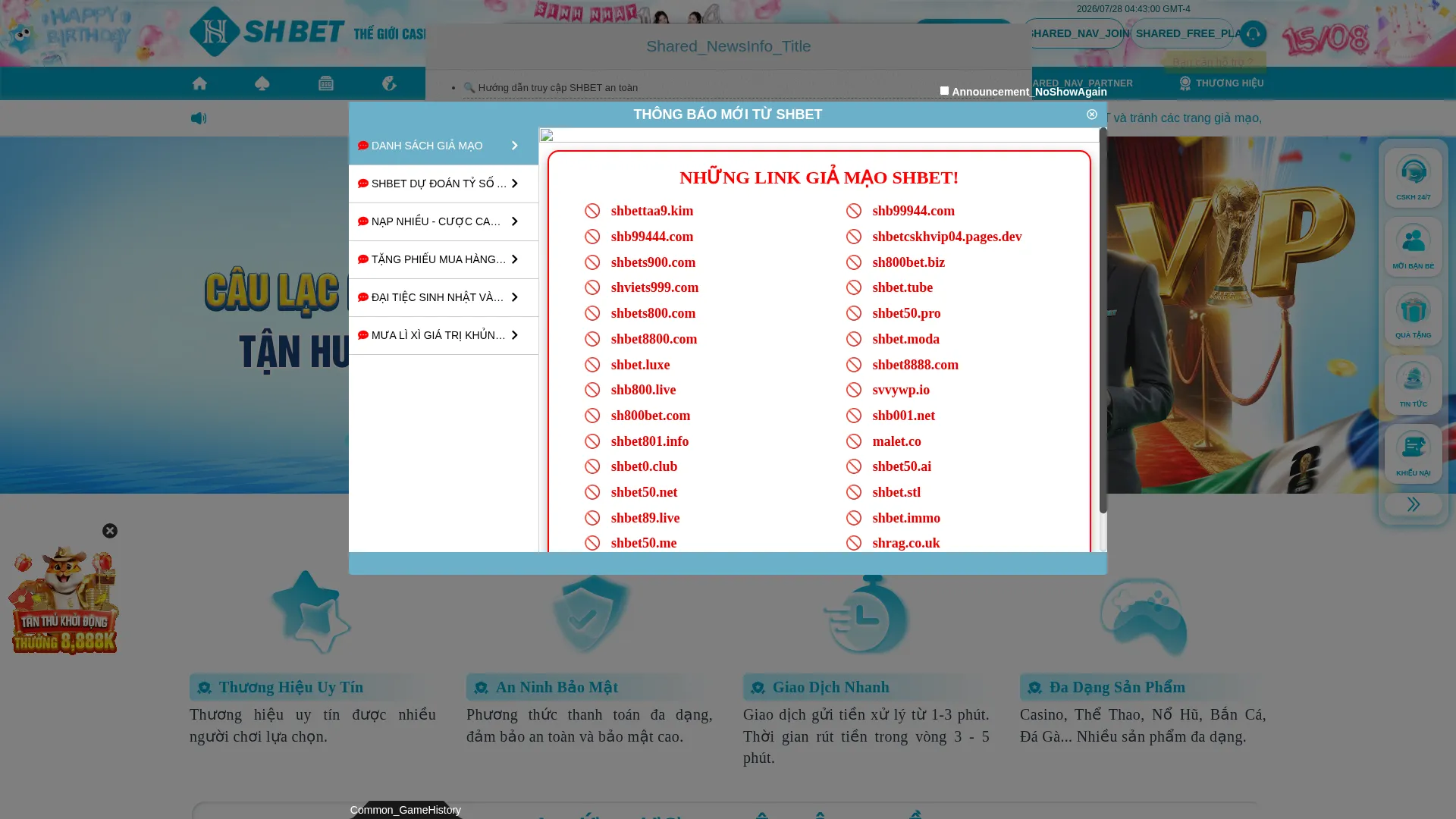Screen dimensions: 1456x819
Task: Expand chevron on Tặng Phiếu Mua Hàng row
Action: click(x=515, y=259)
